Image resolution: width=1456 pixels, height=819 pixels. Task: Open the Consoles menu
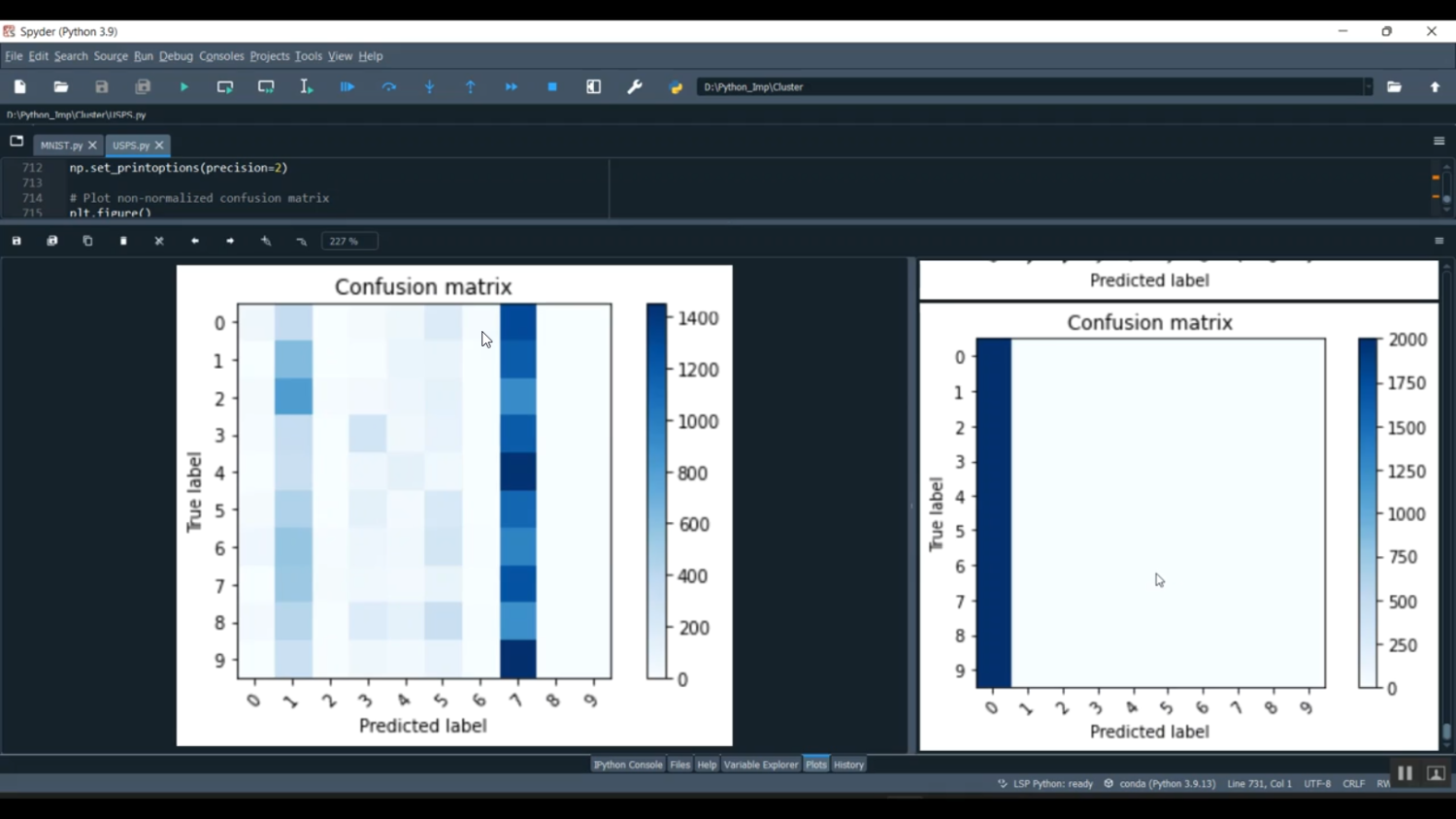coord(221,56)
